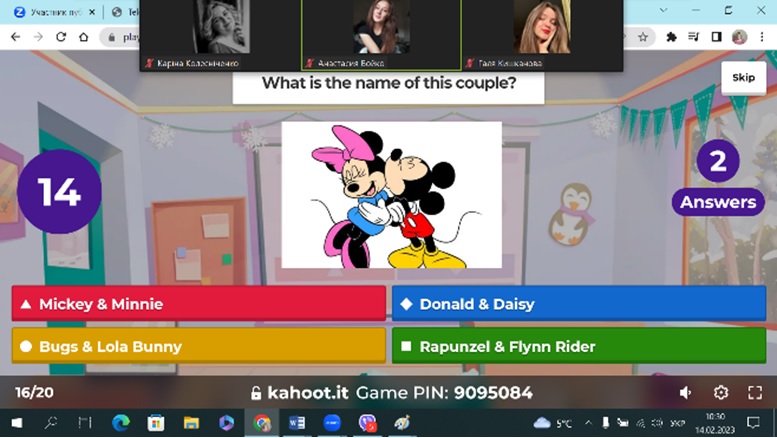The width and height of the screenshot is (777, 438).
Task: Skip the current Kahoot question
Action: click(x=743, y=77)
